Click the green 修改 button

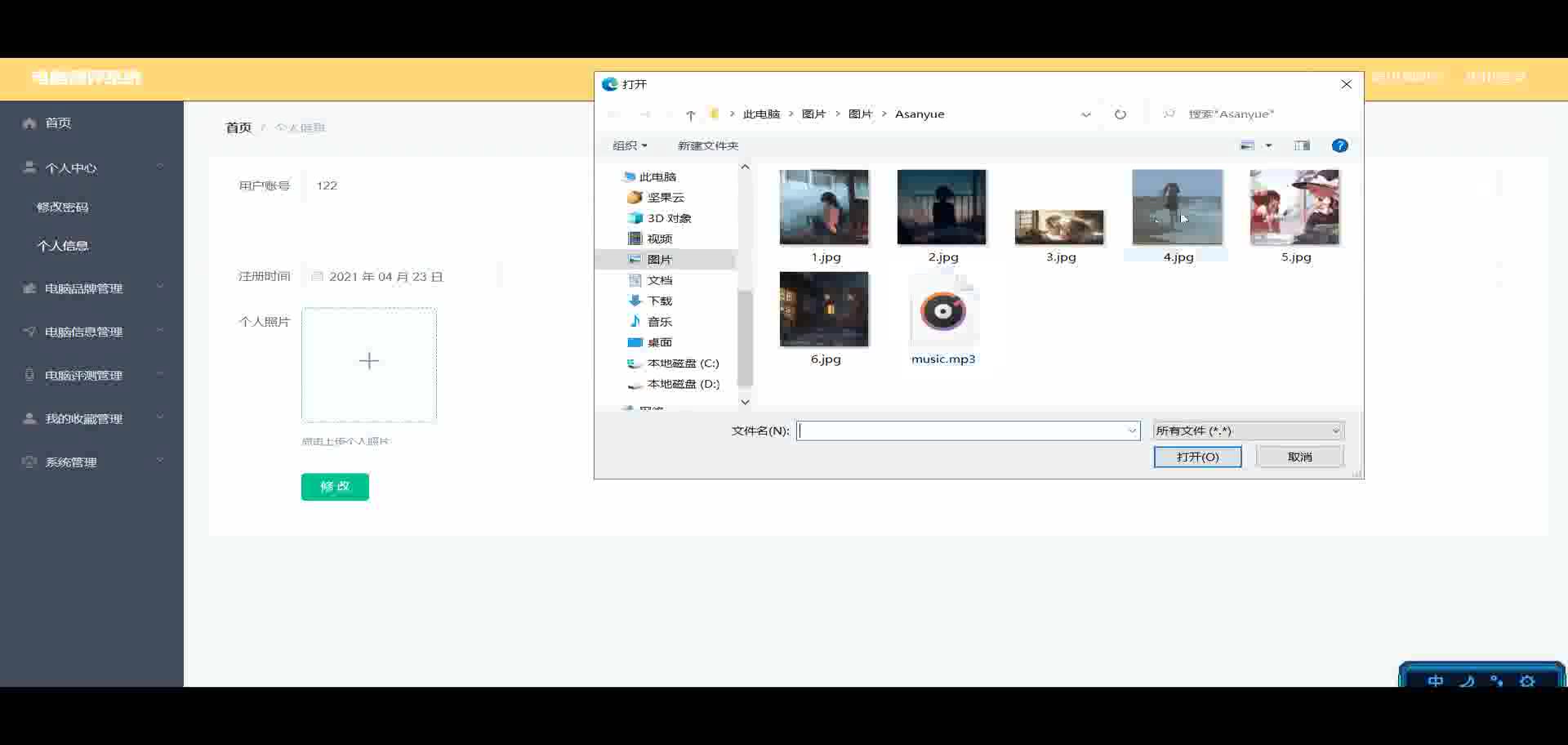335,487
